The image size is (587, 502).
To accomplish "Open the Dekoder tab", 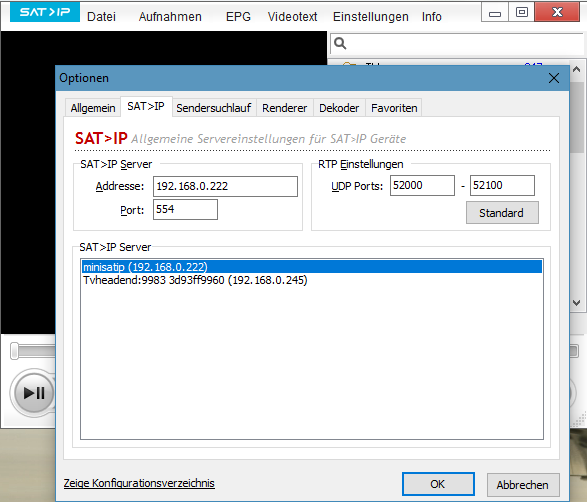I will pos(339,108).
